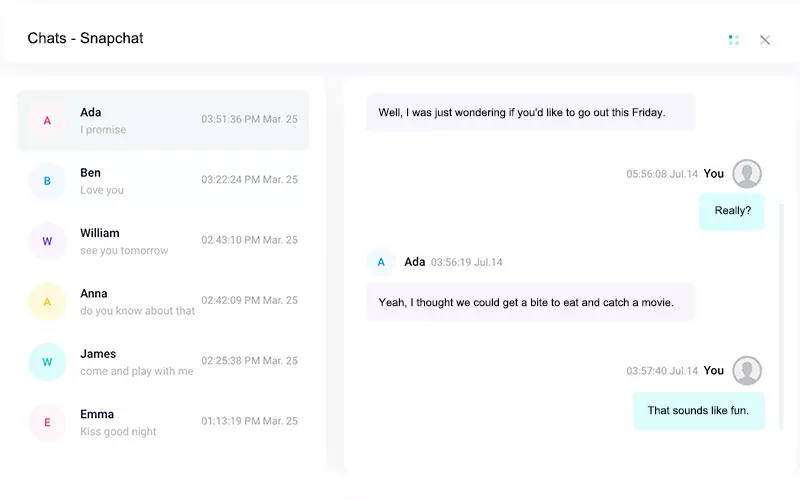Click Ada's avatar in the conversation pane
Viewport: 800px width, 500px height.
[x=380, y=262]
